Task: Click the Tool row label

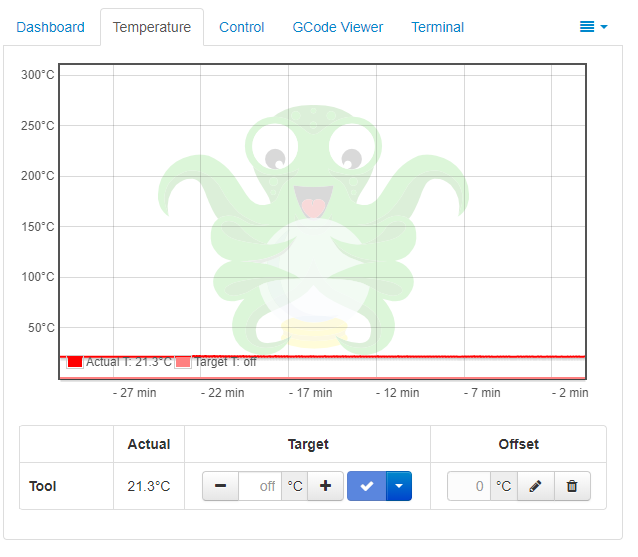Action: pyautogui.click(x=43, y=486)
